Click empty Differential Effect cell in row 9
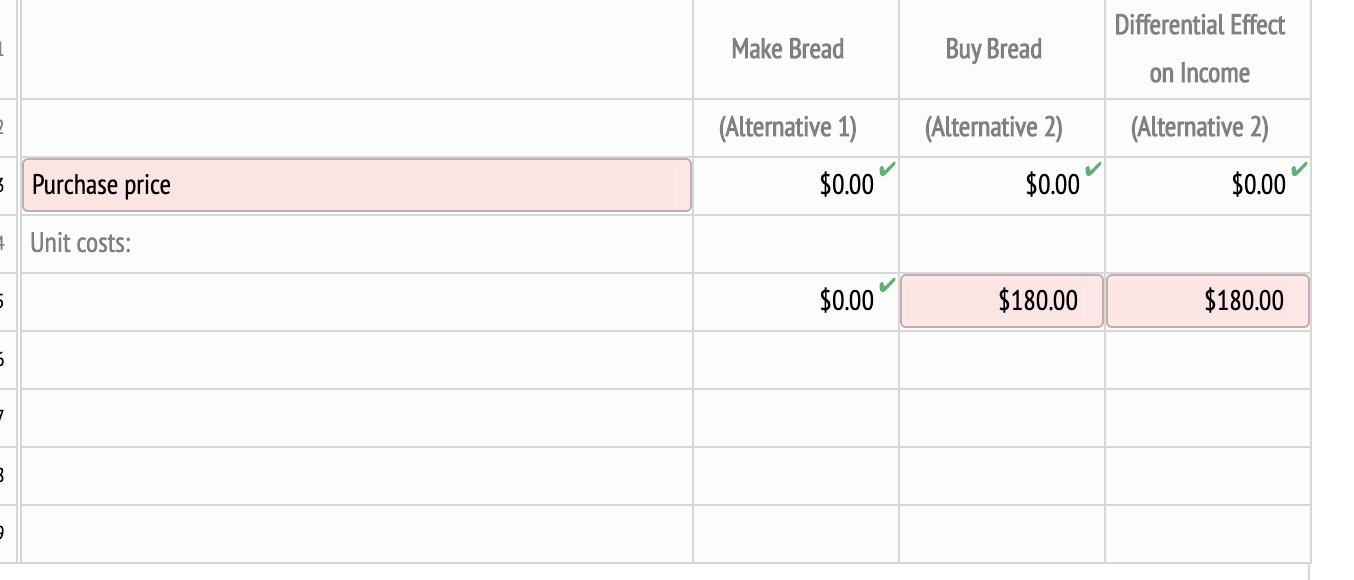The width and height of the screenshot is (1354, 580). click(1207, 535)
